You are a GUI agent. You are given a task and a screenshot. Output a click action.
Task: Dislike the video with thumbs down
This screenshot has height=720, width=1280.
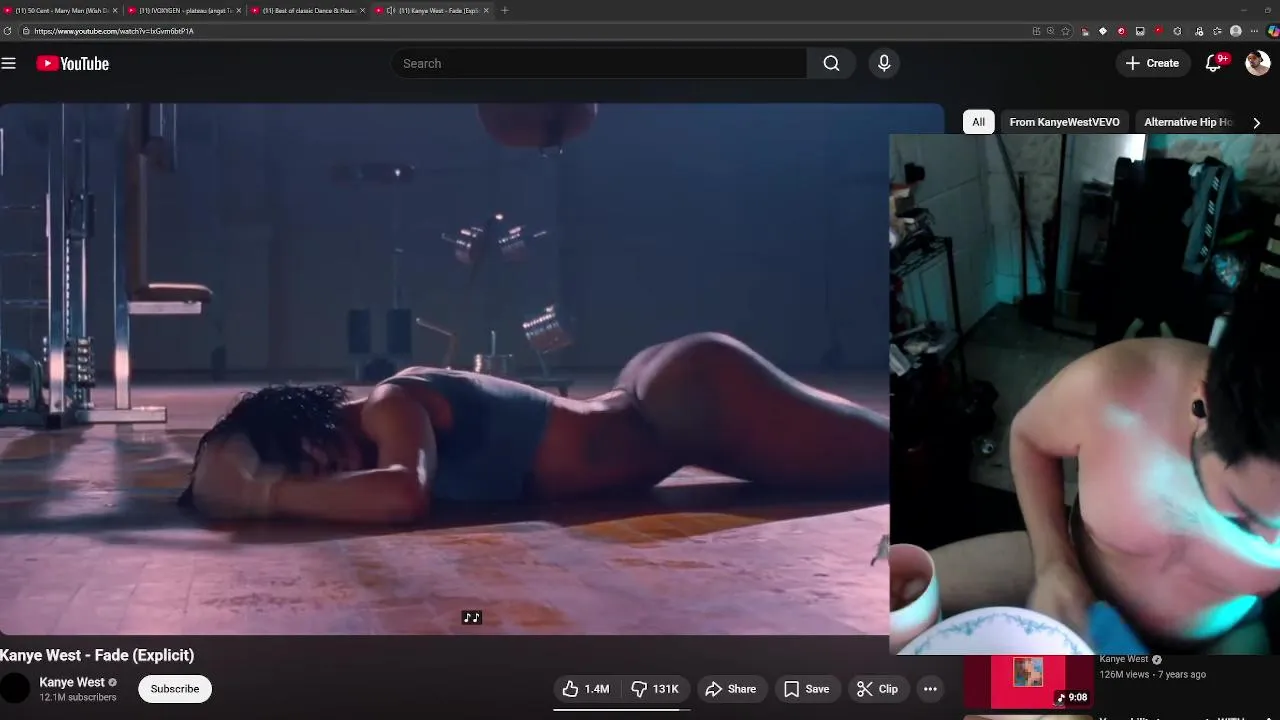tap(655, 689)
